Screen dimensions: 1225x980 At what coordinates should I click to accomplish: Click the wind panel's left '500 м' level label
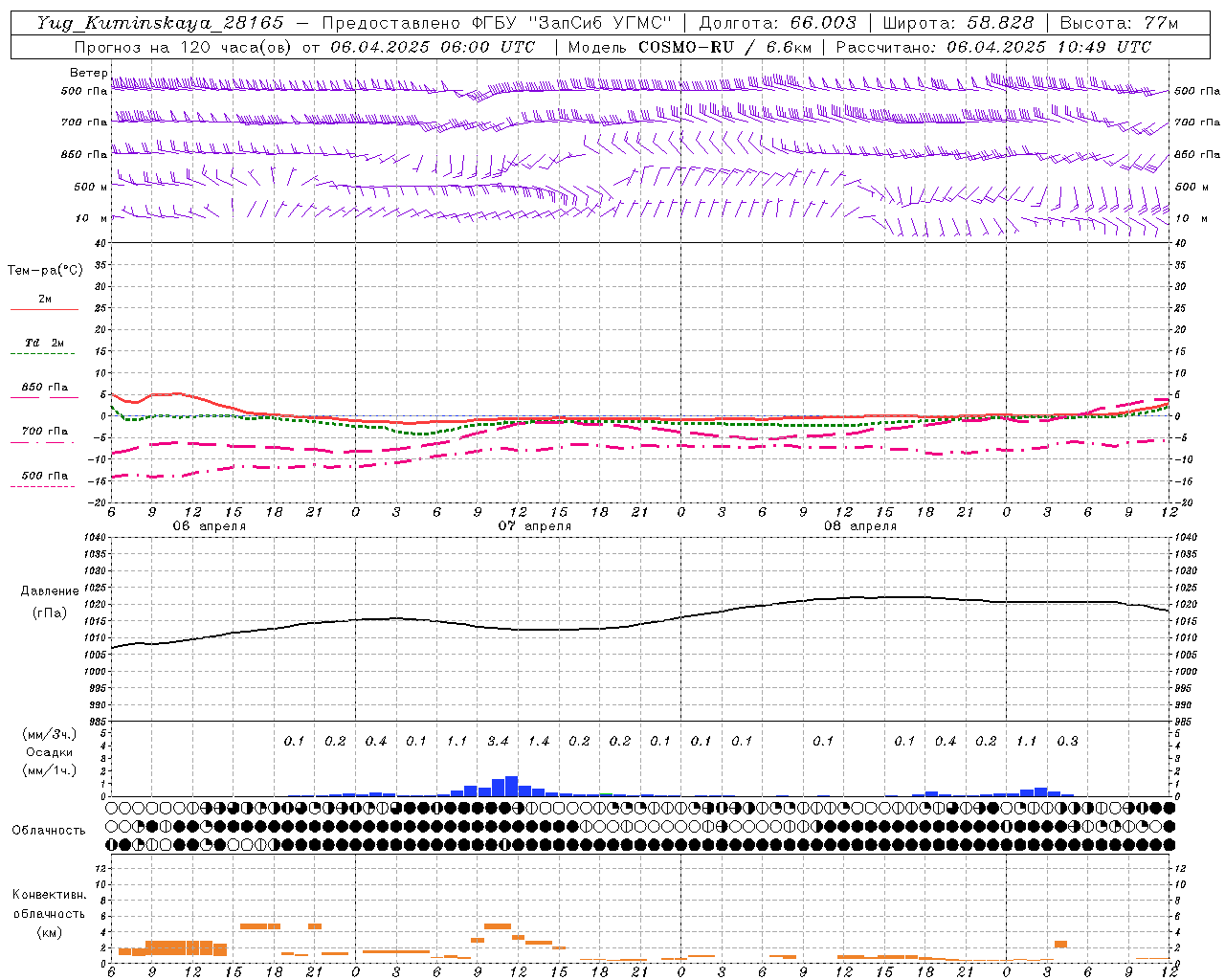pyautogui.click(x=91, y=188)
